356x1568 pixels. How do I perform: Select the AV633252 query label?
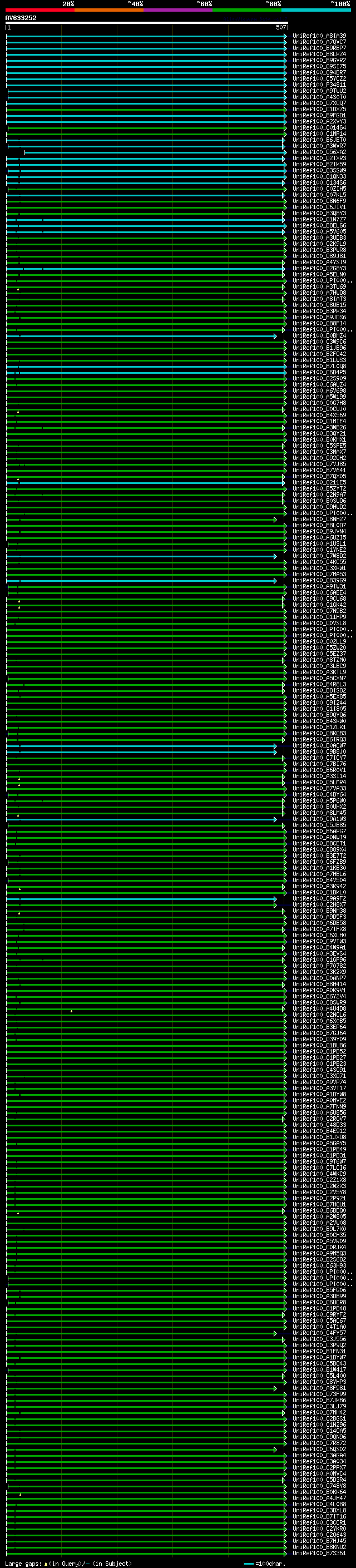[x=21, y=18]
